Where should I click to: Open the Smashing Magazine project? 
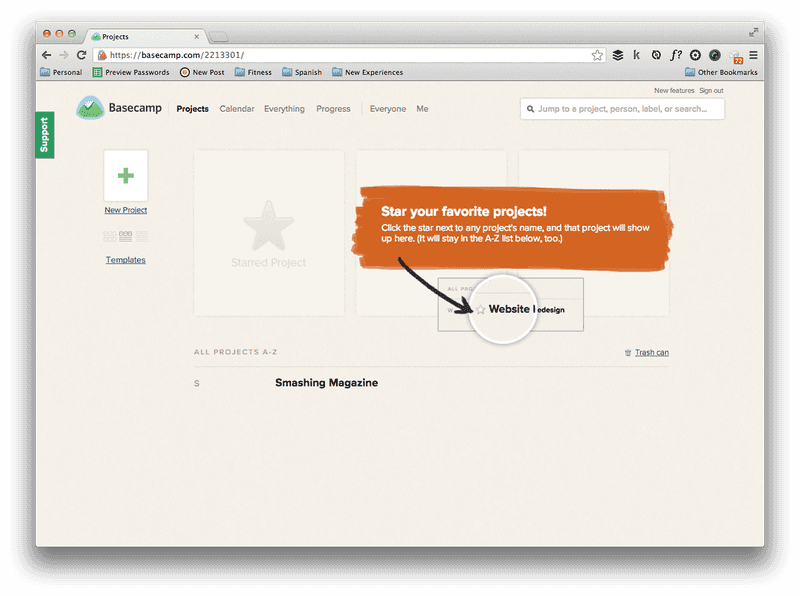click(327, 383)
